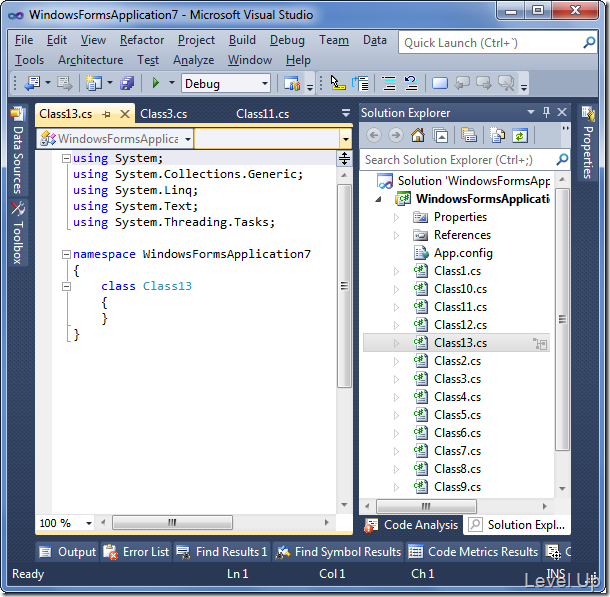Select Class10.cs in Solution Explorer
Image resolution: width=610 pixels, height=597 pixels.
coord(460,289)
